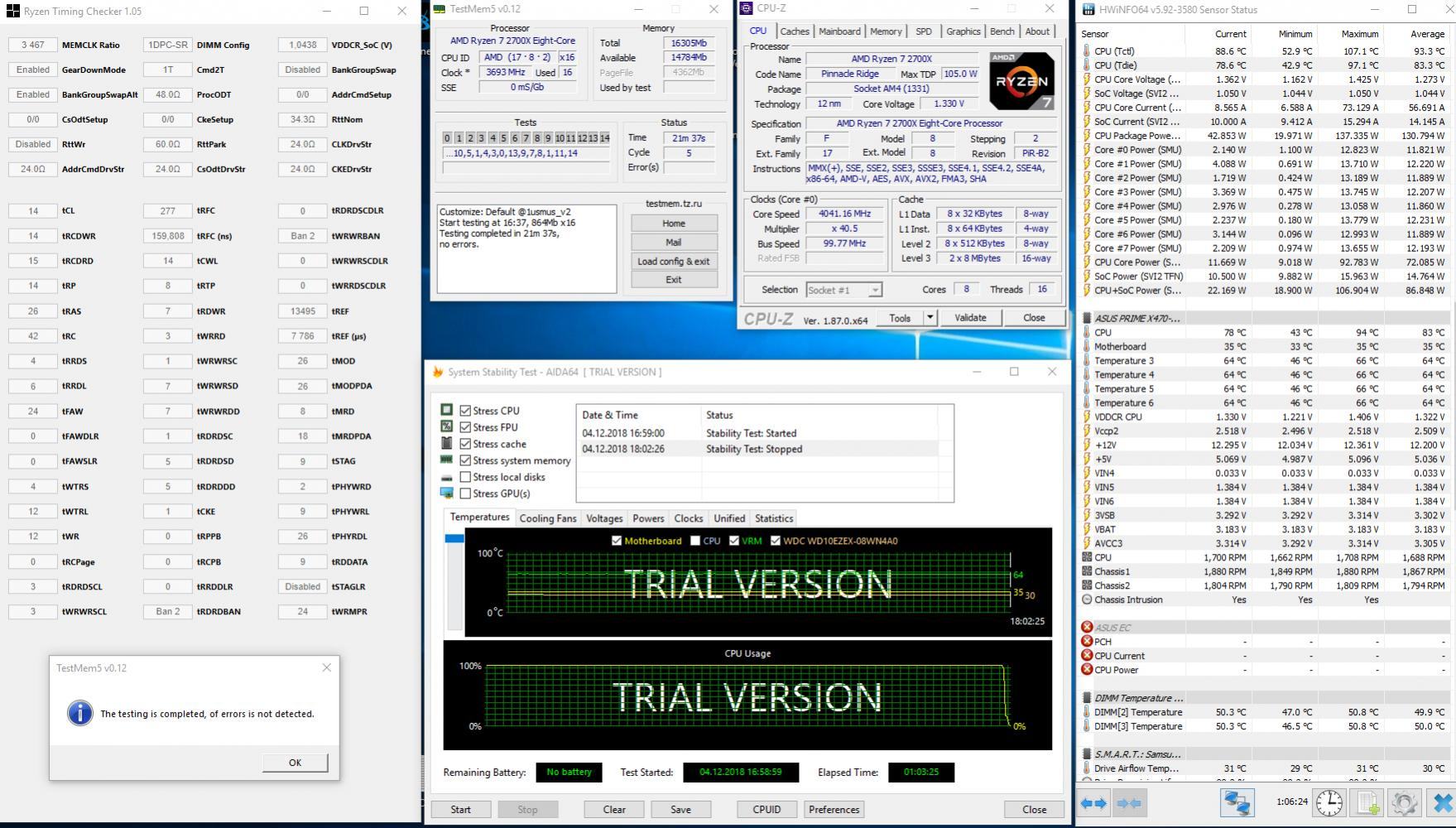The height and width of the screenshot is (828, 1456).
Task: Switch to Voltages tab in AIDA64
Action: [x=604, y=518]
